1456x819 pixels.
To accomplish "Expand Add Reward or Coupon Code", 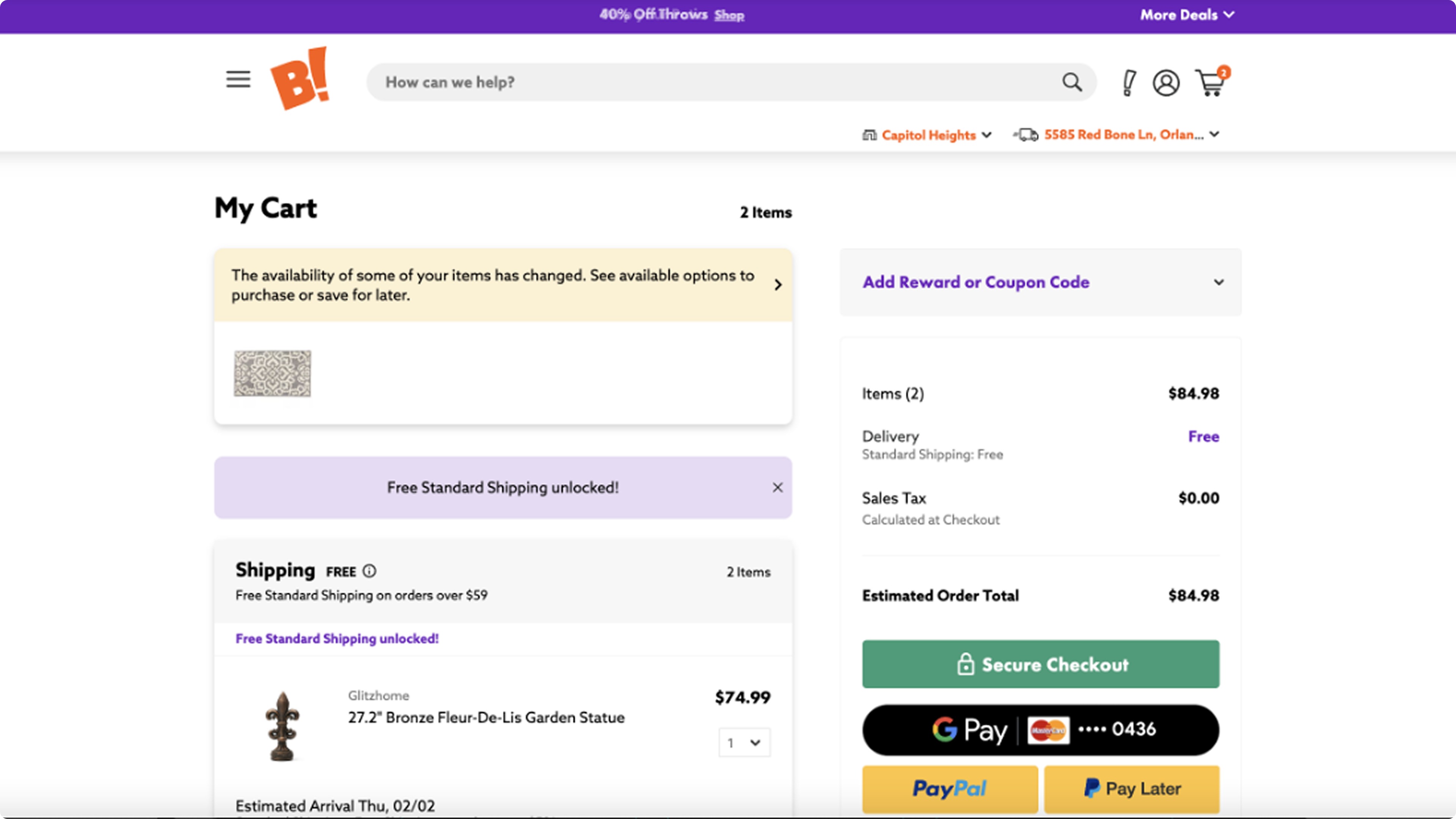I will (1040, 282).
